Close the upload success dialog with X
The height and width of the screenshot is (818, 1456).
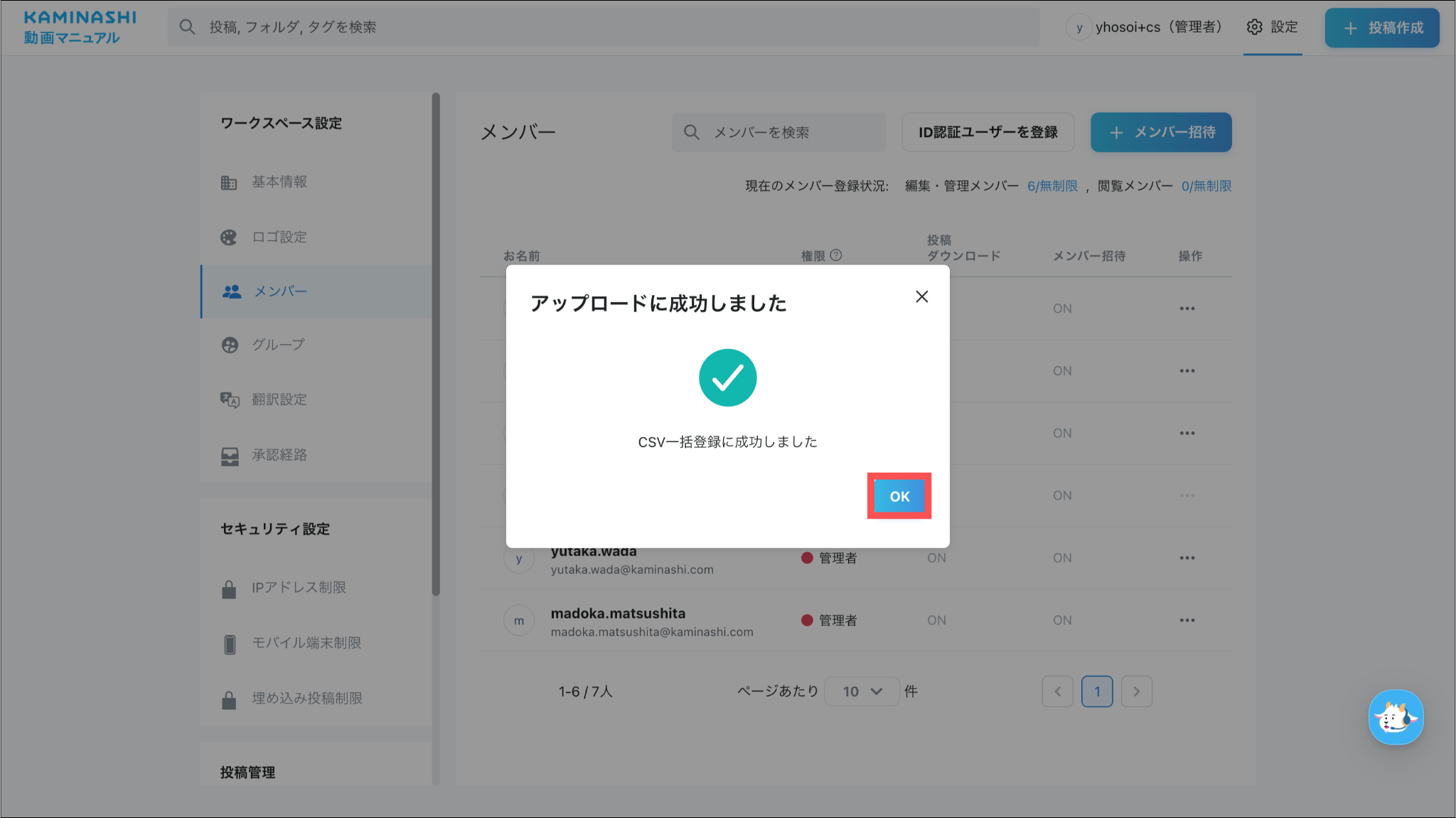click(x=921, y=296)
